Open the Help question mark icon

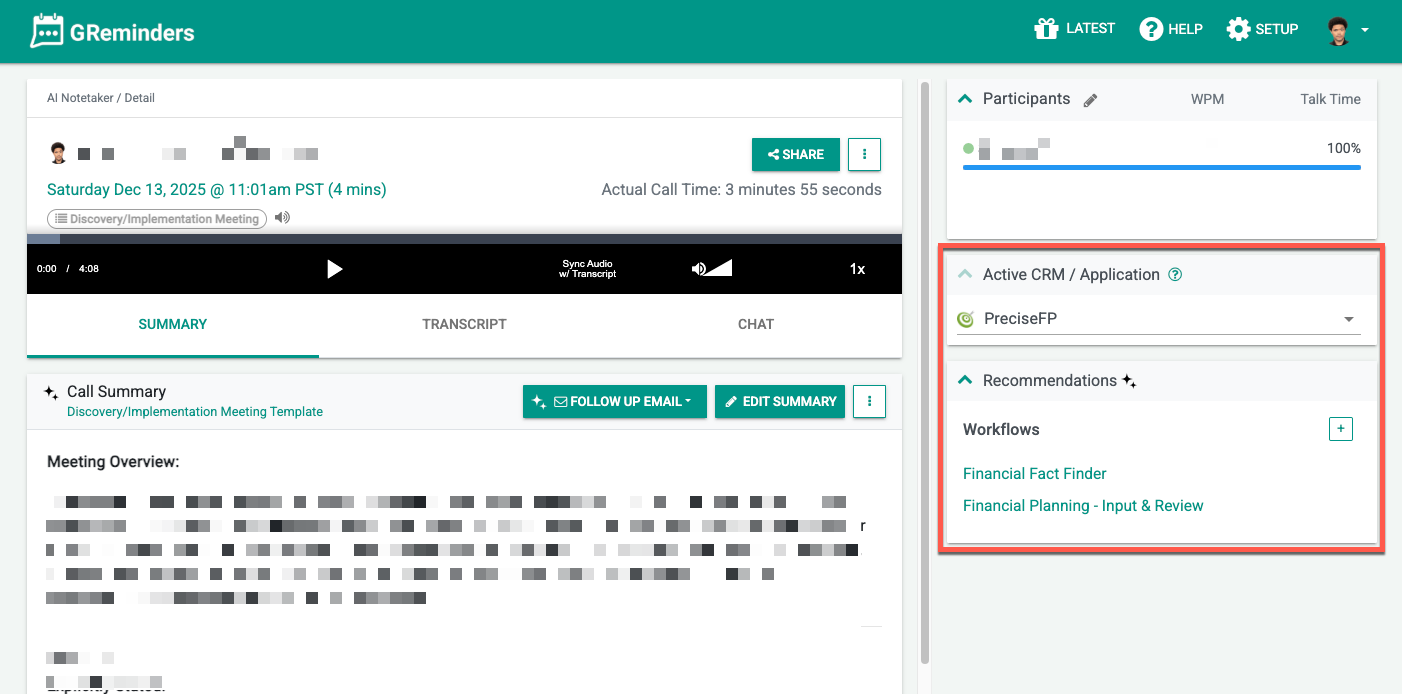point(1151,29)
